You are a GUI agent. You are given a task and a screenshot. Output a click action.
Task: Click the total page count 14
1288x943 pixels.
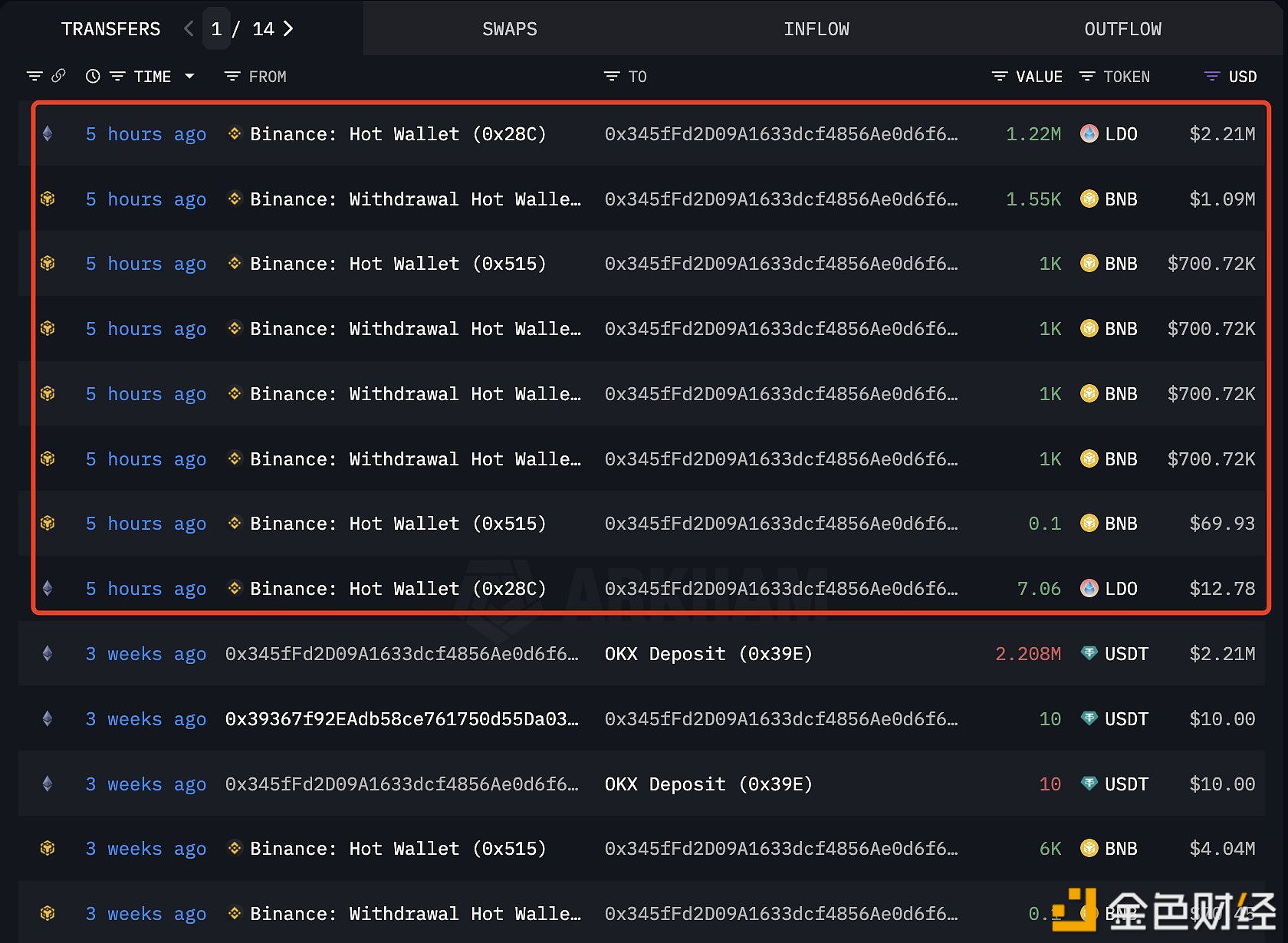coord(263,29)
